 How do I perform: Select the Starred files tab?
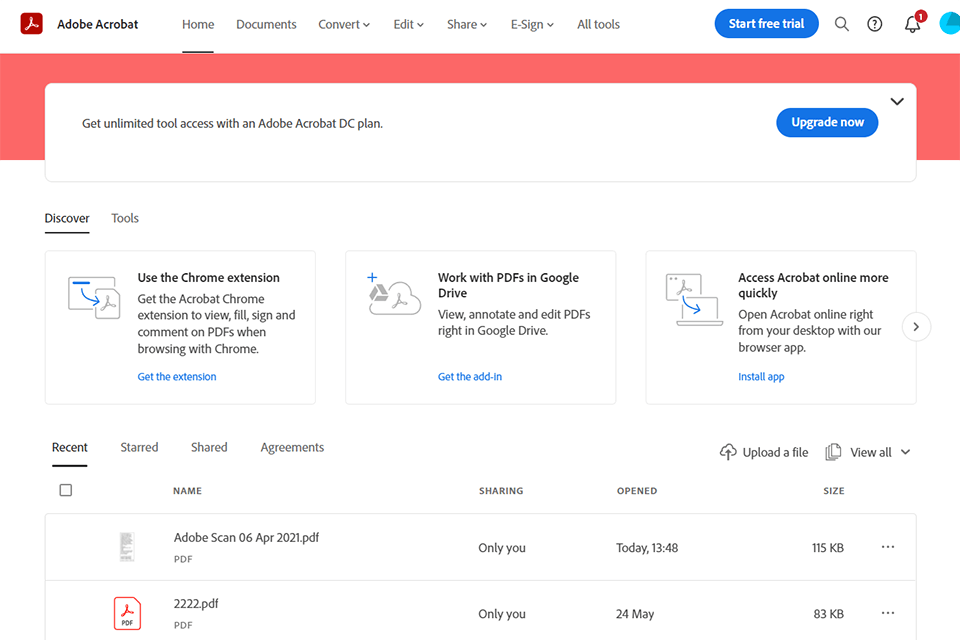[x=139, y=447]
